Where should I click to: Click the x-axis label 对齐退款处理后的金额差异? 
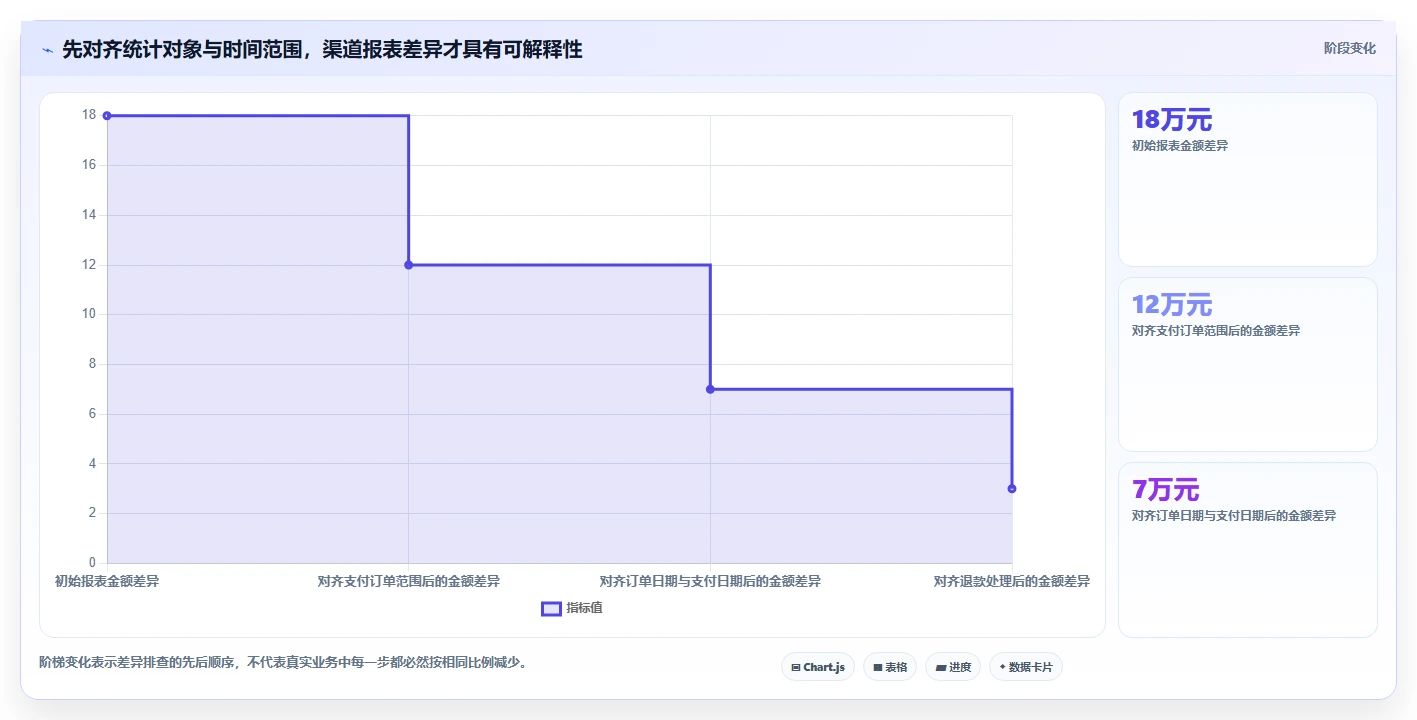(x=1012, y=581)
